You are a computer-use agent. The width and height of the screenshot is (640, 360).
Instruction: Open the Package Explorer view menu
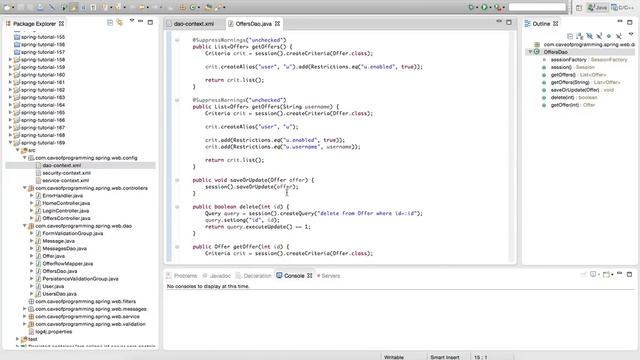tap(132, 20)
